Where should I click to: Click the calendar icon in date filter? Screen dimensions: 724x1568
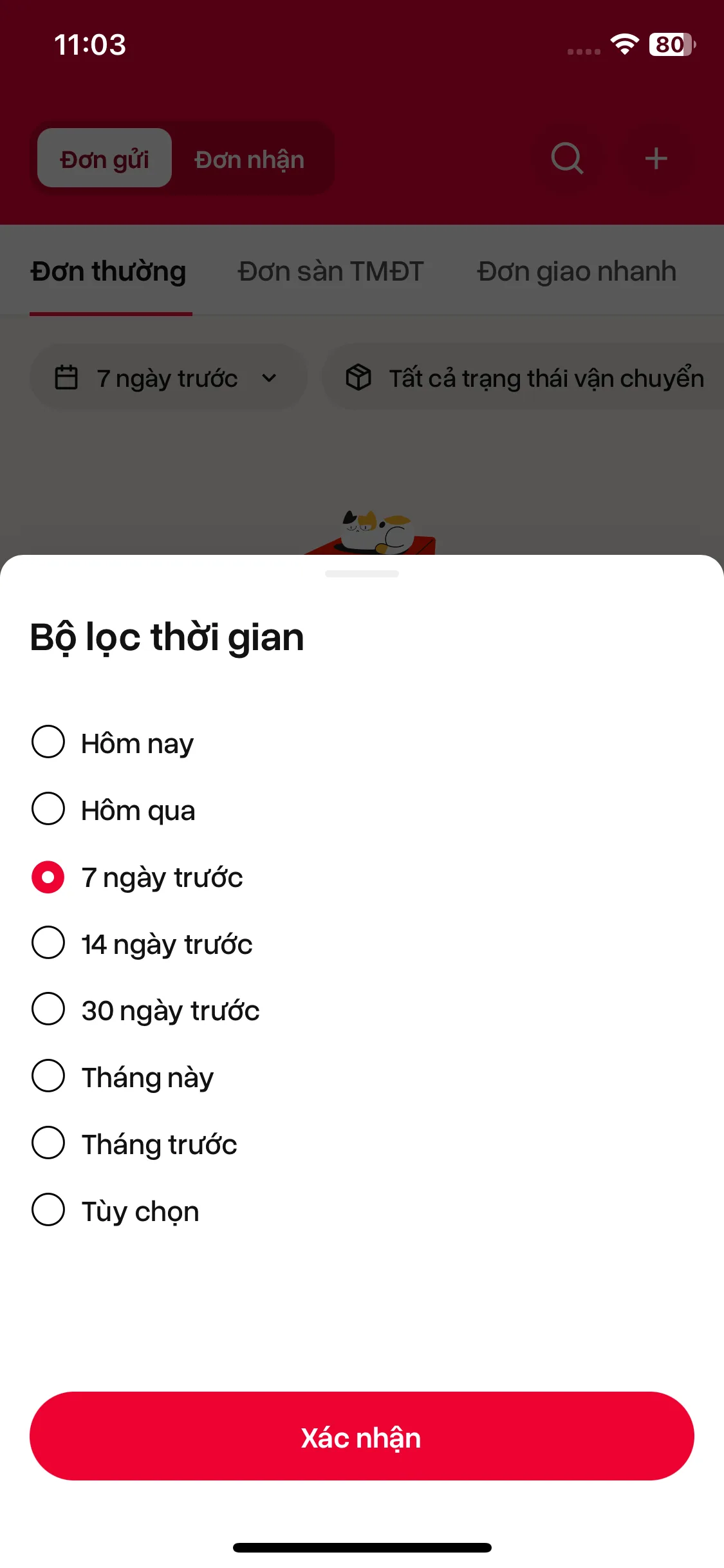(x=66, y=378)
